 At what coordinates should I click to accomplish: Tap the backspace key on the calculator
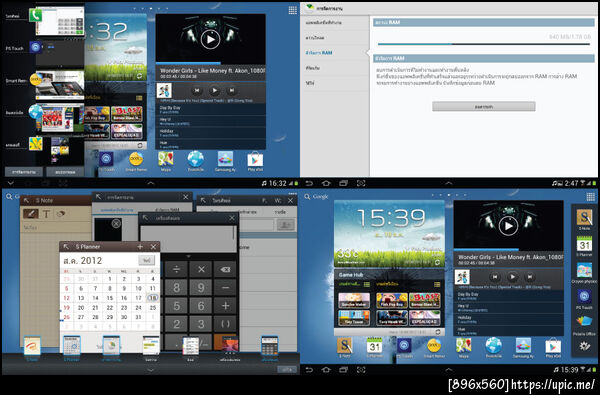pos(225,269)
